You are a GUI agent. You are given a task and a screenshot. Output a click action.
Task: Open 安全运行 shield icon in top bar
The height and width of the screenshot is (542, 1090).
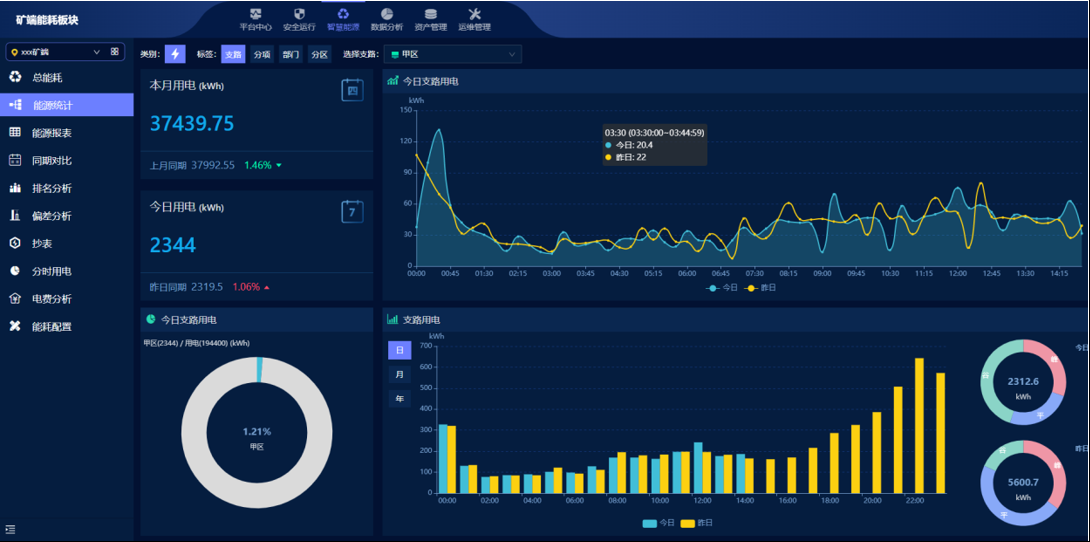tap(299, 19)
